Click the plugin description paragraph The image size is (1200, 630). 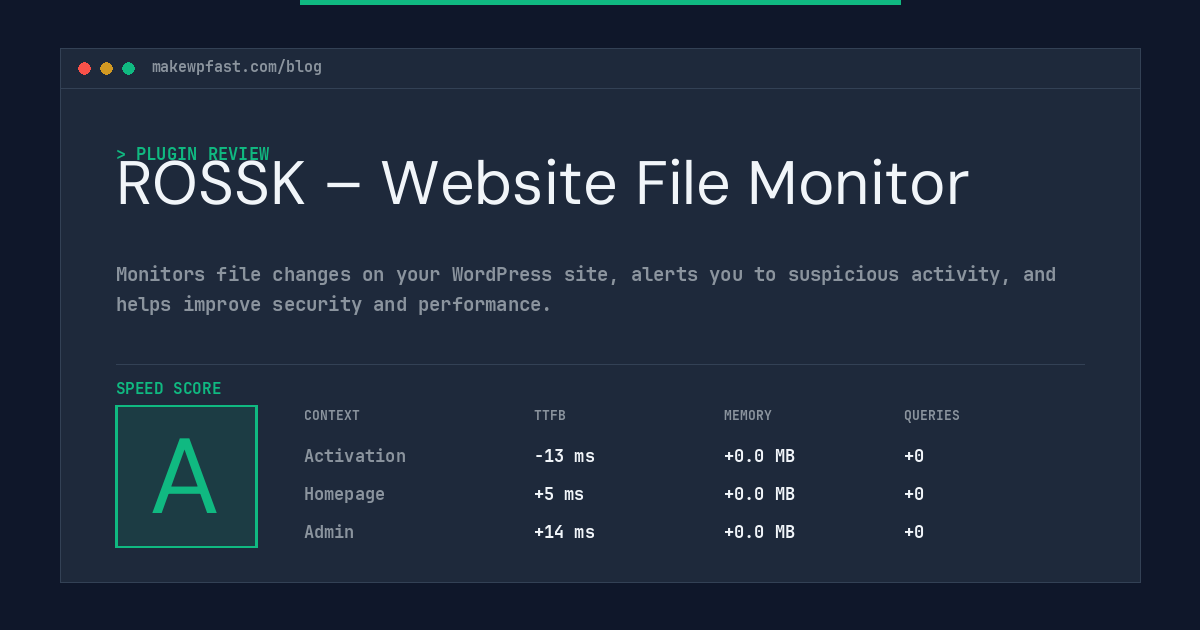(586, 289)
